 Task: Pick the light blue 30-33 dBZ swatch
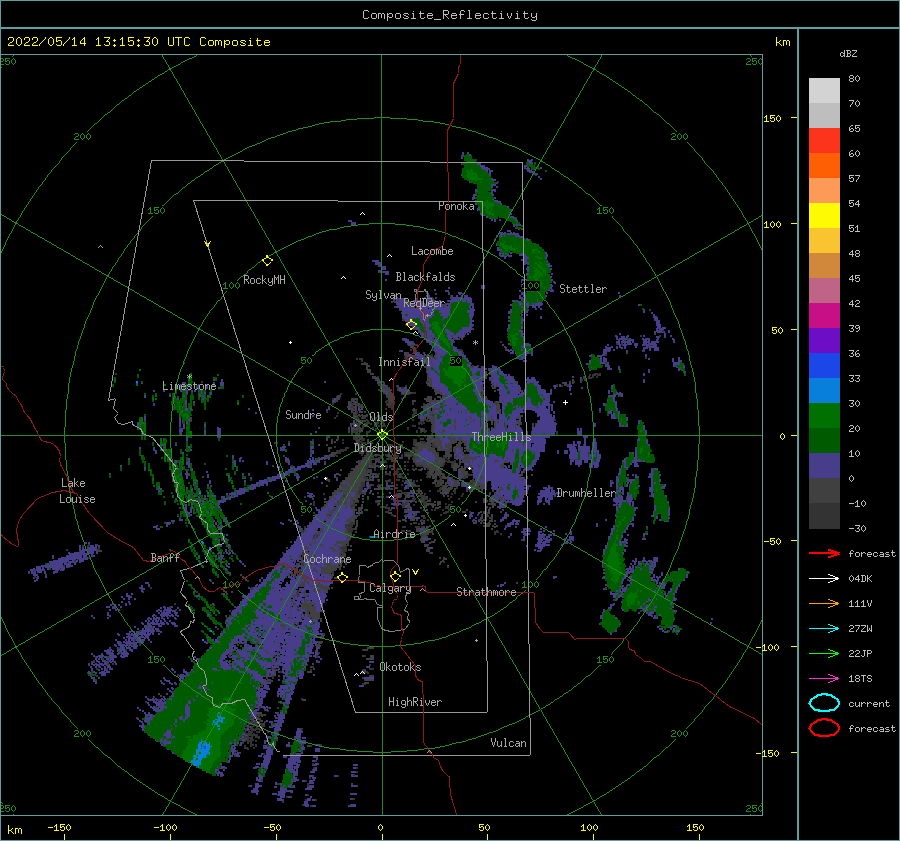[824, 391]
